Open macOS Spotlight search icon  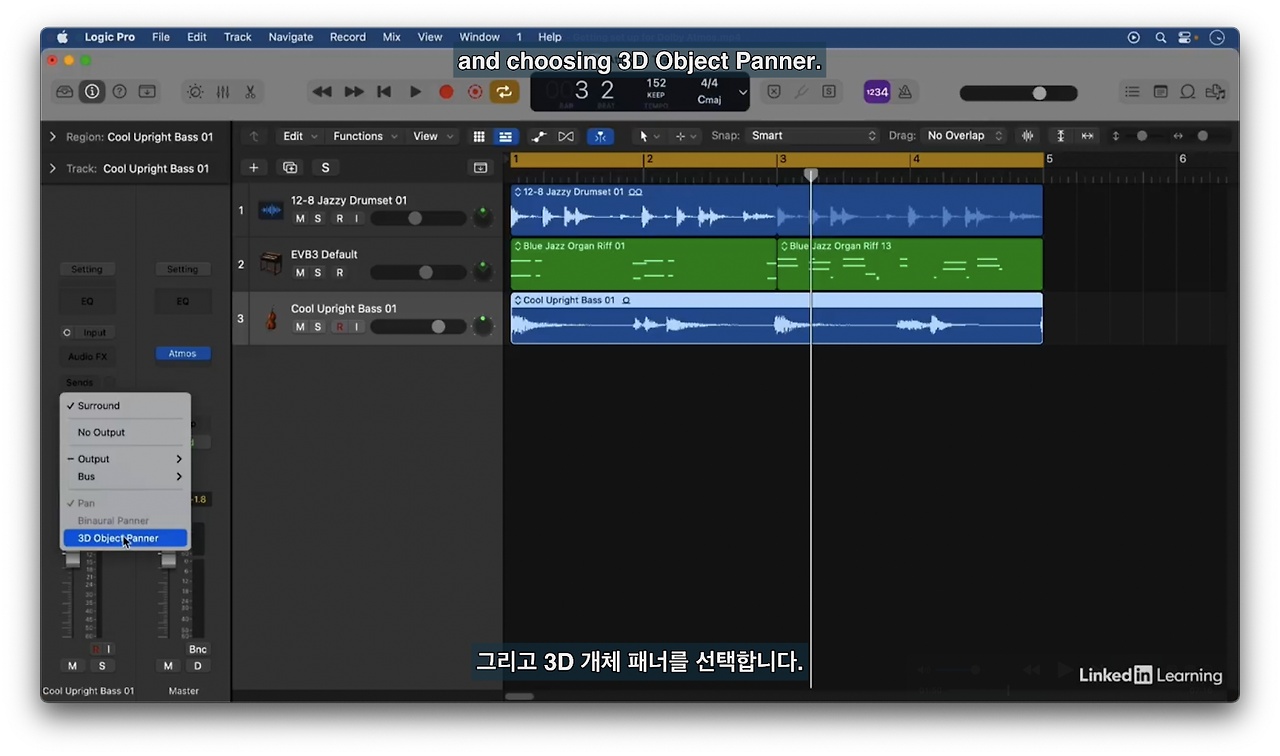pos(1161,37)
